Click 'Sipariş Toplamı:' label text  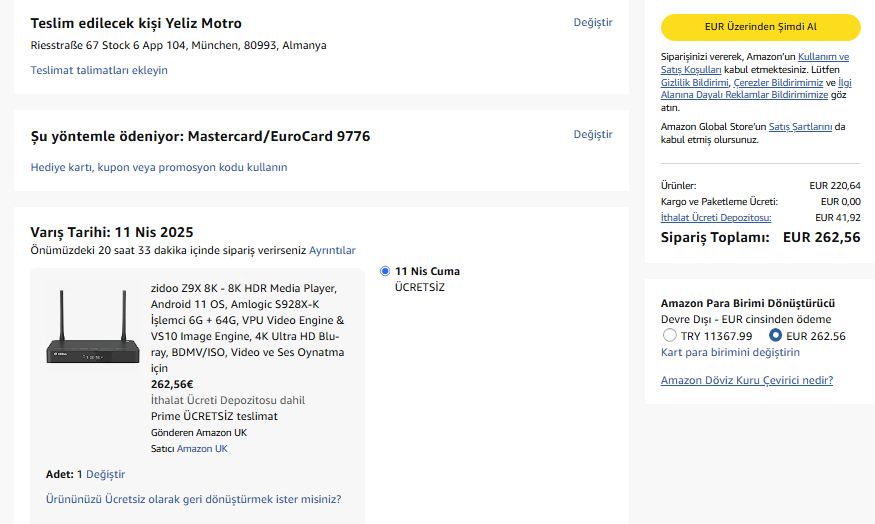coord(715,237)
